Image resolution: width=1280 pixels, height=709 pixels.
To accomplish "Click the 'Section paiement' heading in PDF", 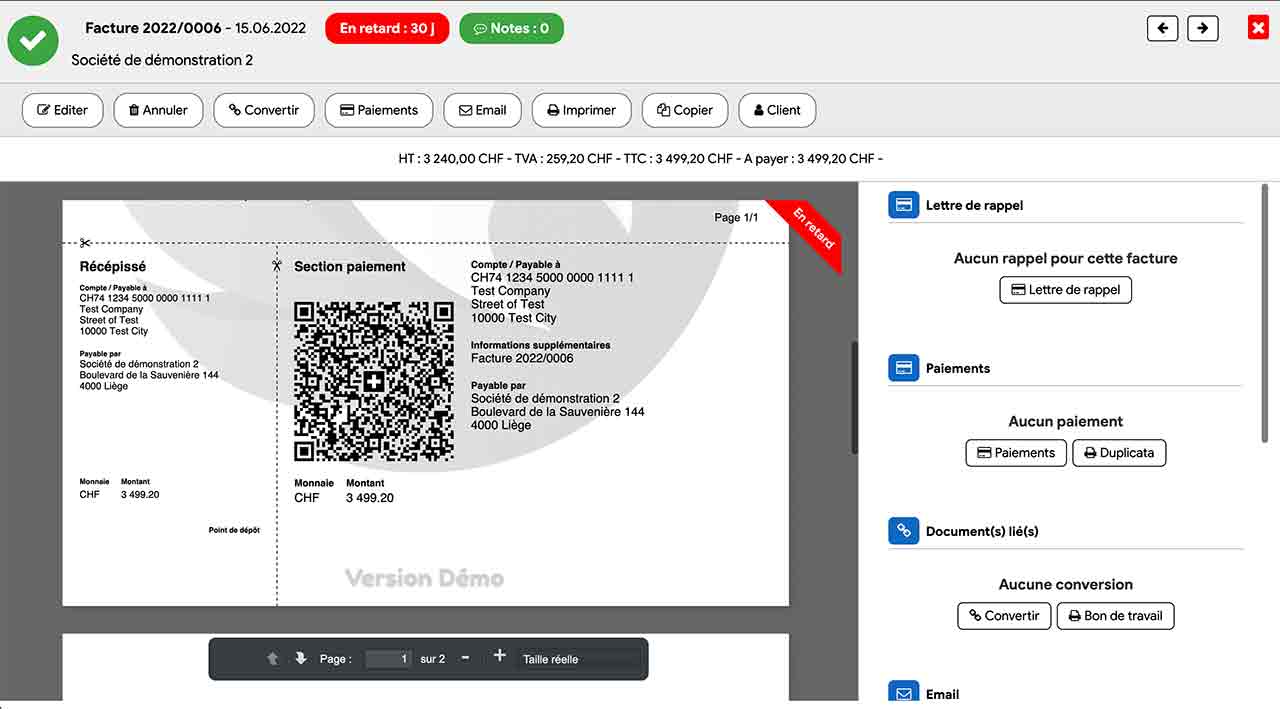I will tap(350, 267).
